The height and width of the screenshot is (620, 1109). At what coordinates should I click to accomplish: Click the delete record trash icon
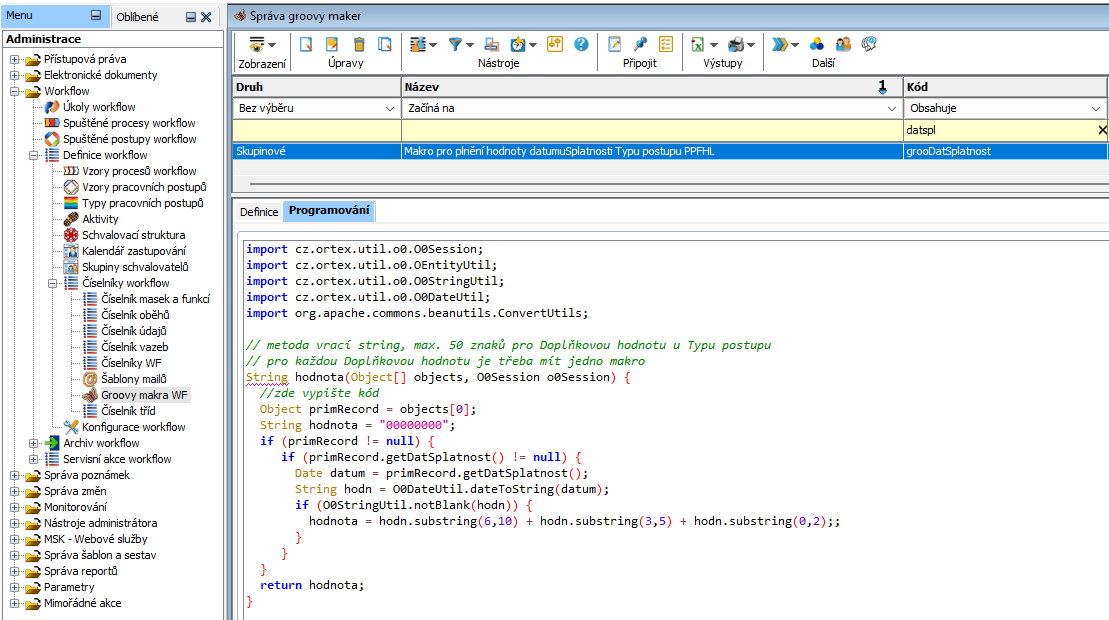(x=359, y=44)
